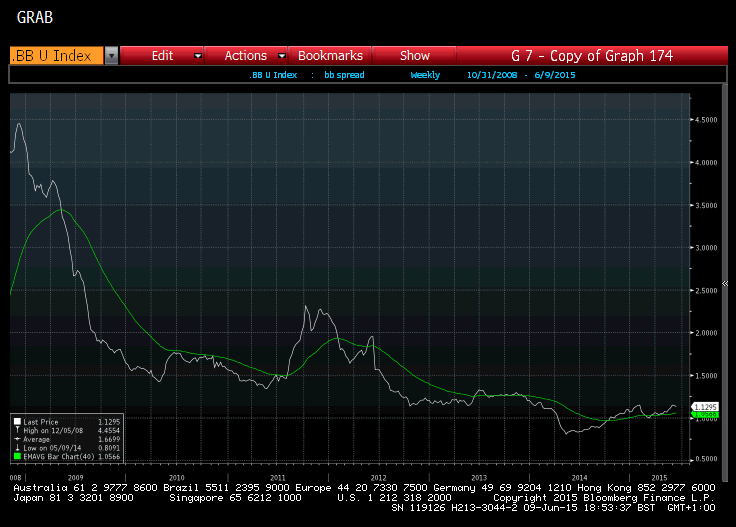The width and height of the screenshot is (736, 527).
Task: Click the 10/31/2008 start date
Action: pos(490,75)
